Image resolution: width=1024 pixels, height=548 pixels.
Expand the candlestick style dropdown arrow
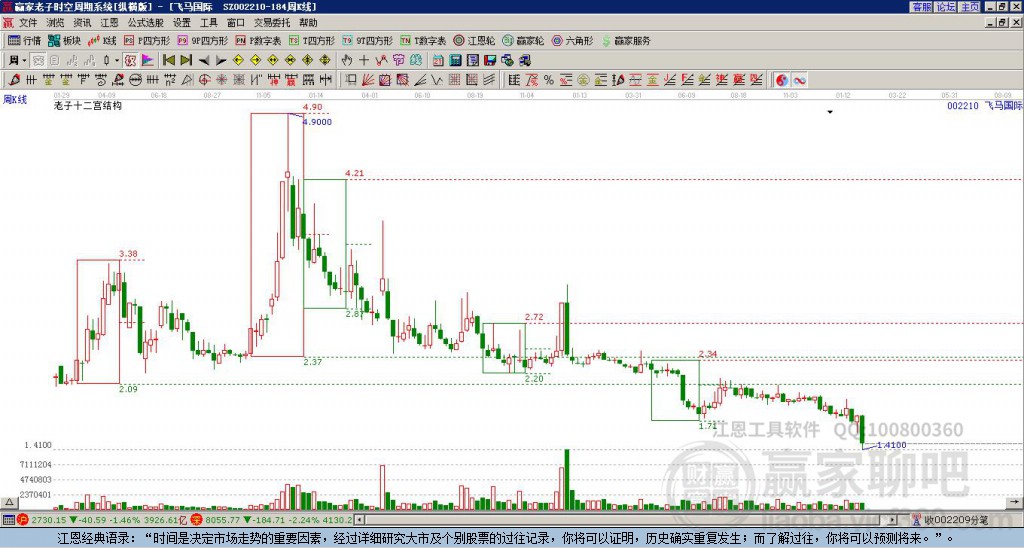[x=116, y=61]
